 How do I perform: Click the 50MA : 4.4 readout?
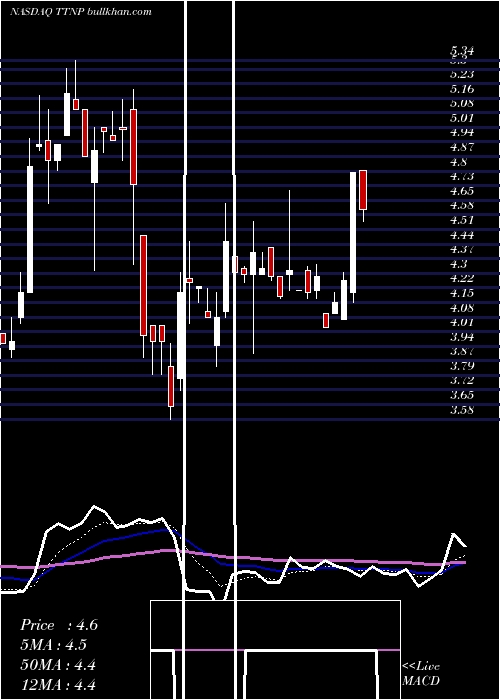coord(58,665)
